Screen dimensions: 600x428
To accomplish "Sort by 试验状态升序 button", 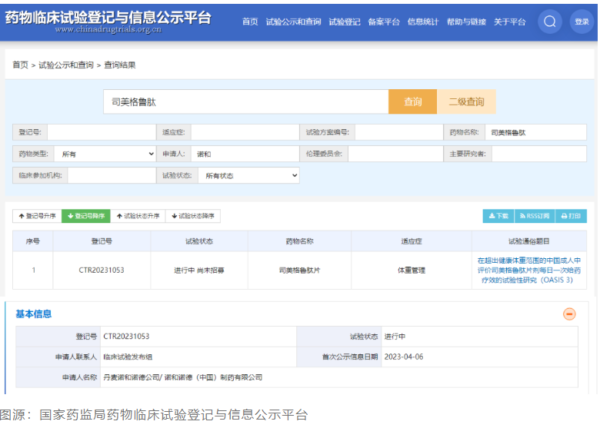I will pos(138,216).
